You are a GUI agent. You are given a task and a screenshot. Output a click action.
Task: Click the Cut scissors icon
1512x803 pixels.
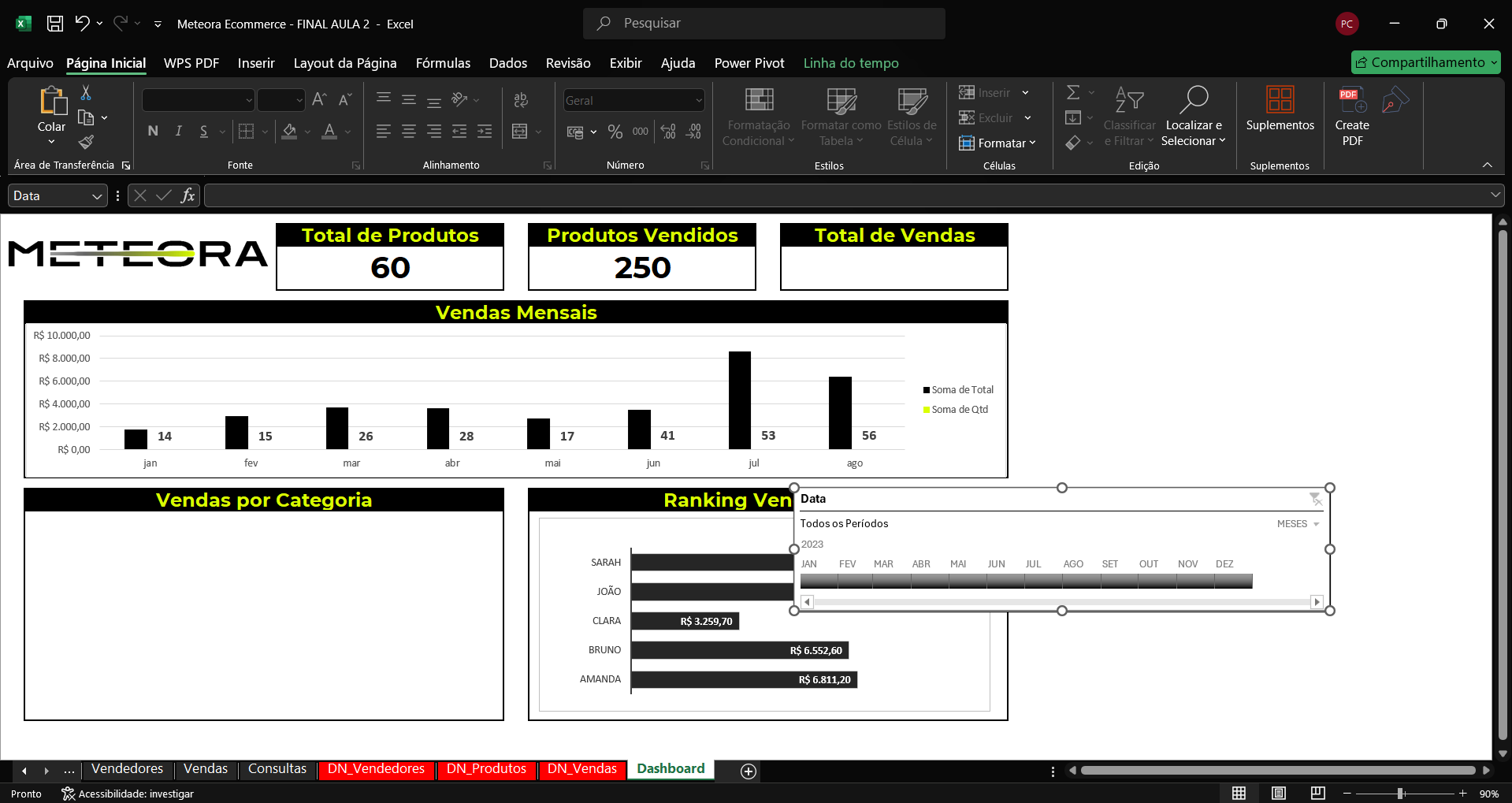[x=86, y=93]
